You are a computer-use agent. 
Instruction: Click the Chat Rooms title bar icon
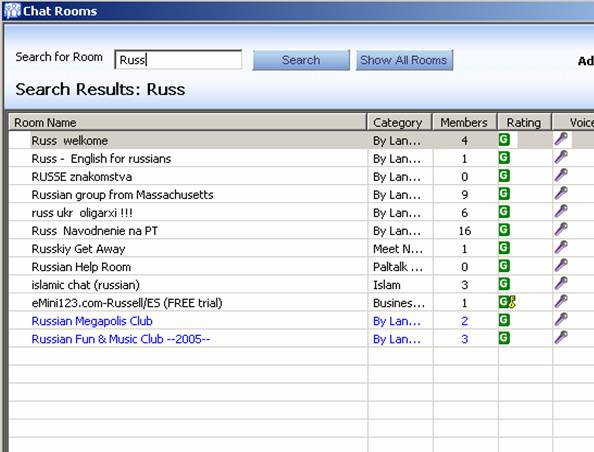12,11
